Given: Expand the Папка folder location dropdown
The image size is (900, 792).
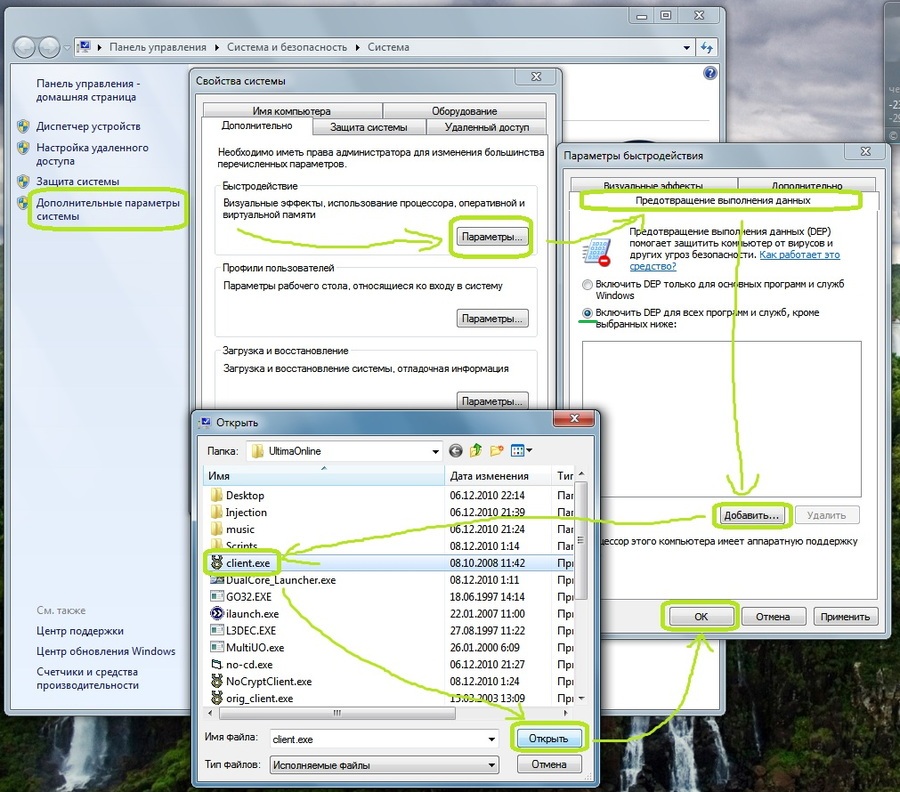Looking at the screenshot, I should [433, 451].
